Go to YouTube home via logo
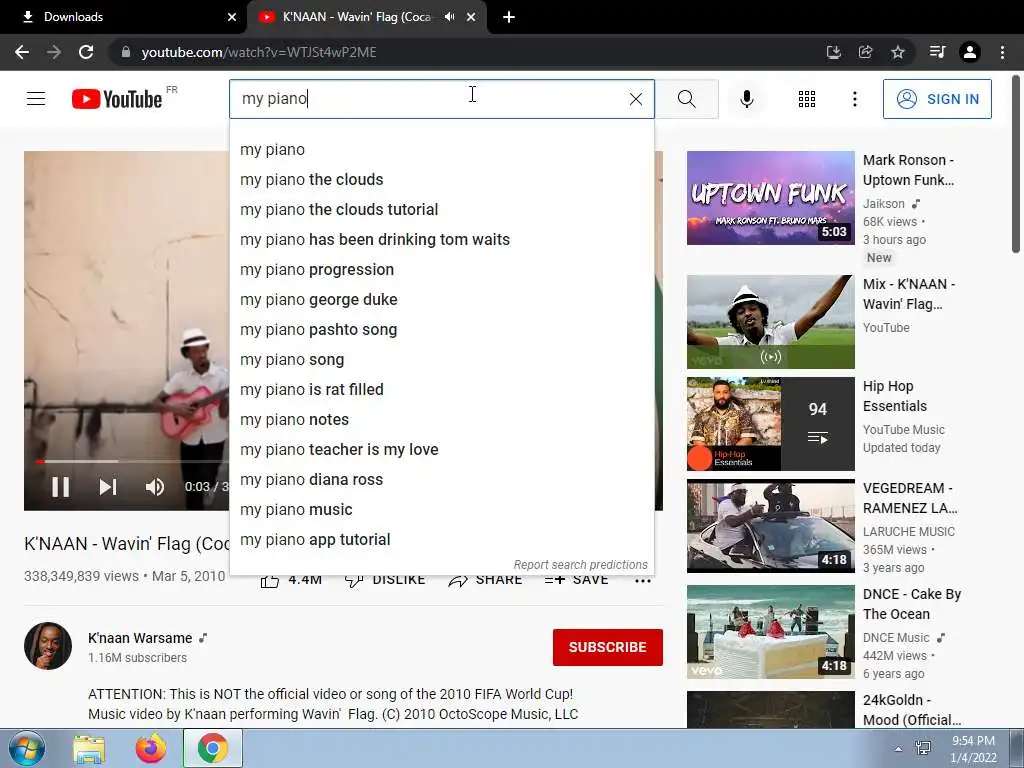Image resolution: width=1024 pixels, height=768 pixels. pyautogui.click(x=118, y=99)
